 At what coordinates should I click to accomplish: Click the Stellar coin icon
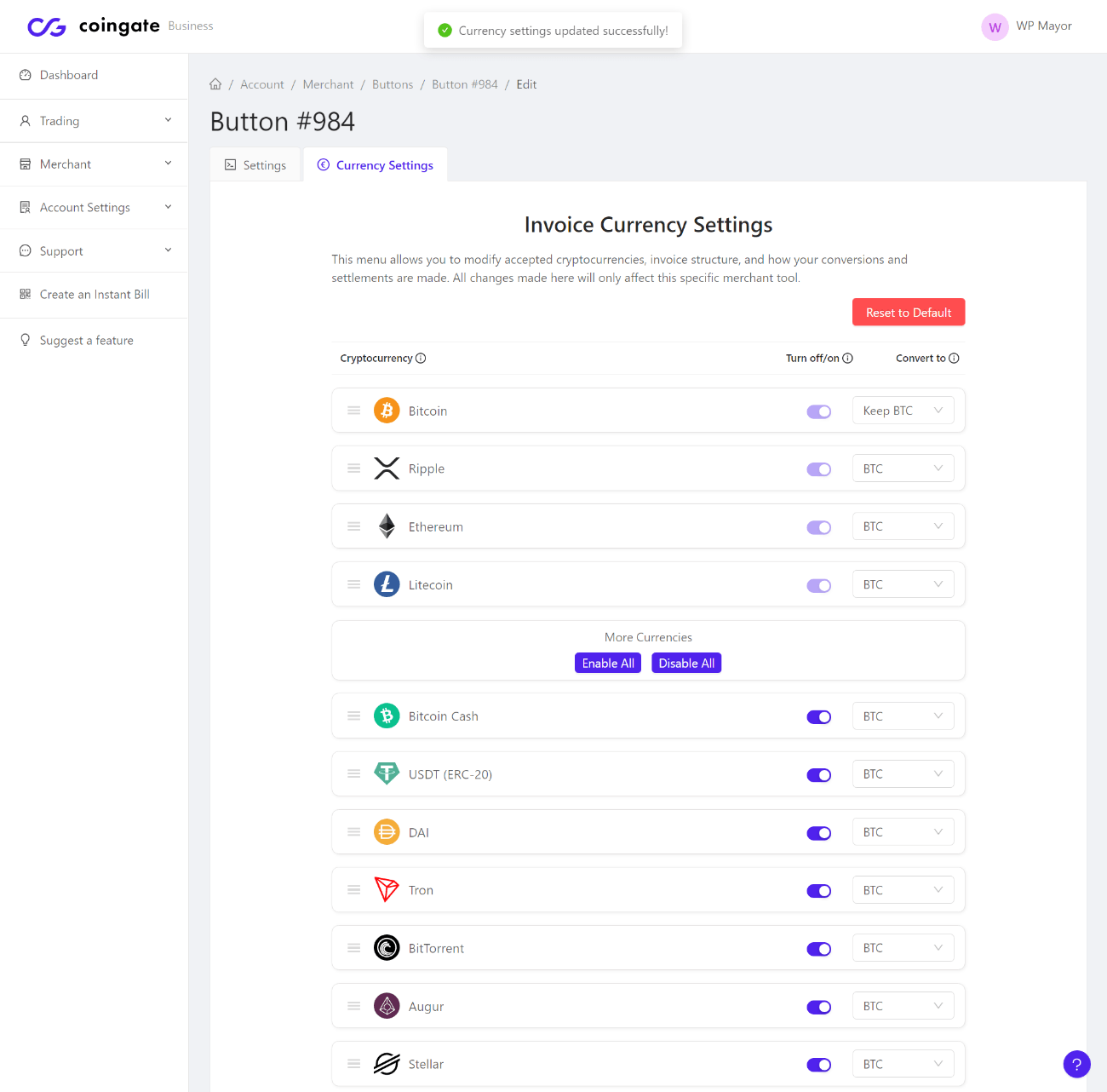pyautogui.click(x=387, y=1063)
